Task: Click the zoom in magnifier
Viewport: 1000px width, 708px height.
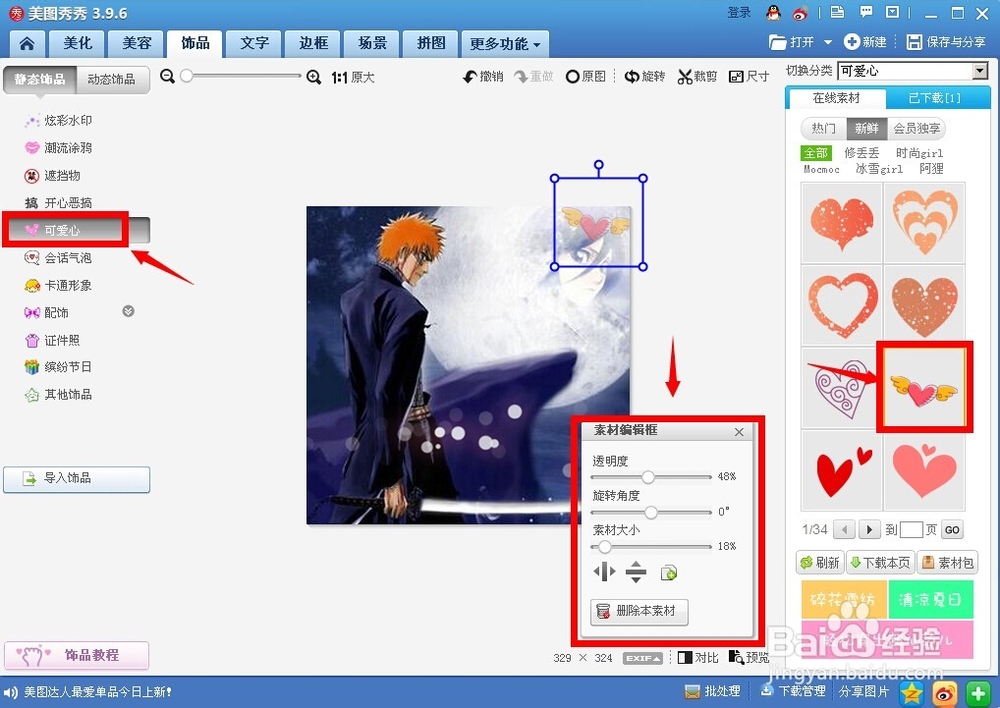Action: tap(313, 77)
